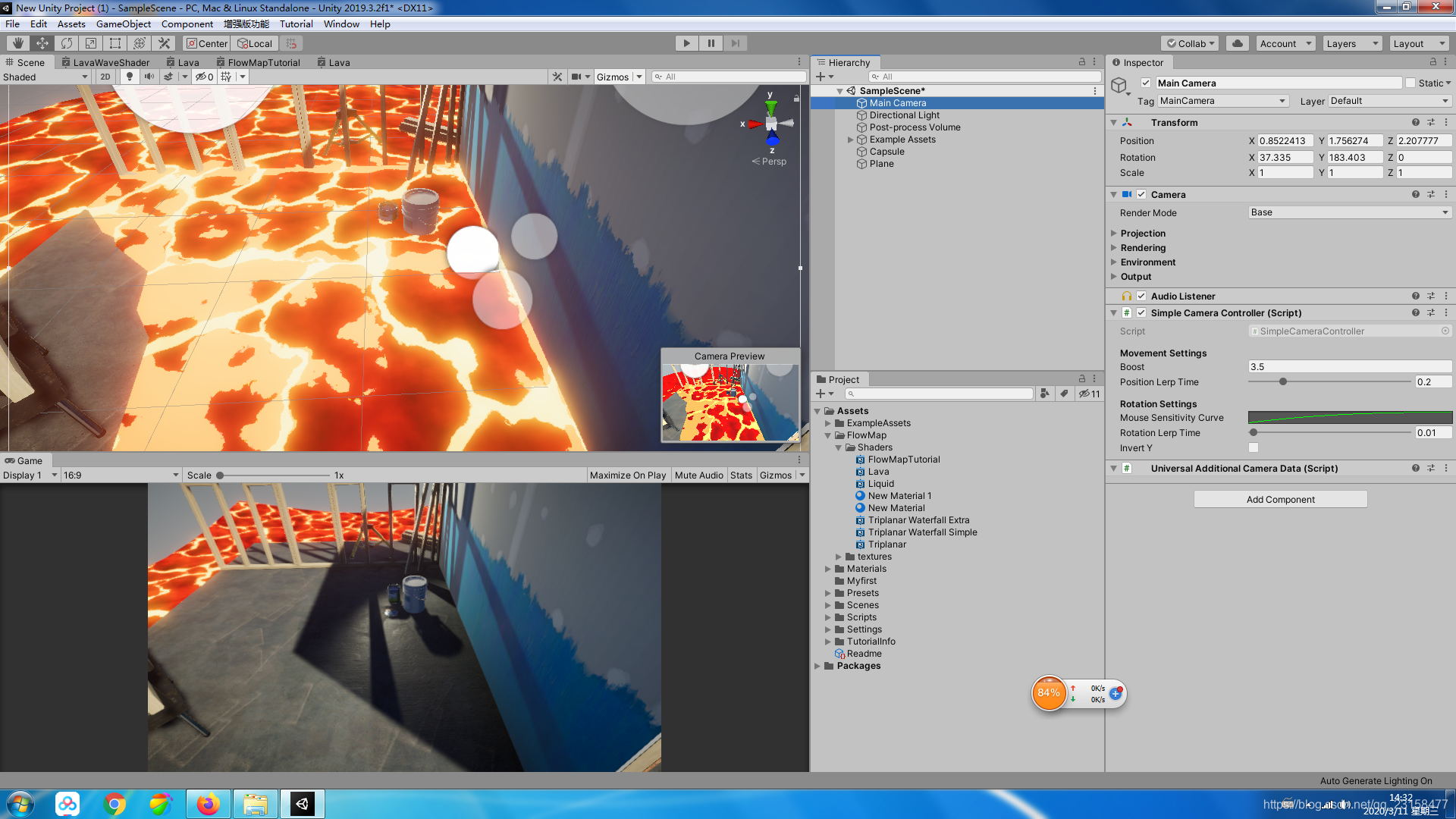The image size is (1456, 819).
Task: Switch to the LavaWaveShader tab
Action: point(105,62)
